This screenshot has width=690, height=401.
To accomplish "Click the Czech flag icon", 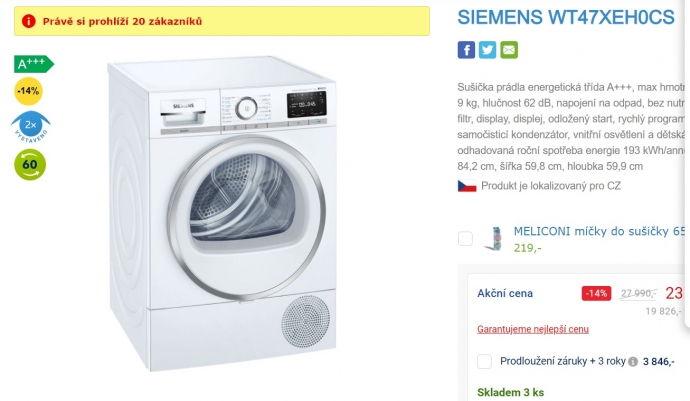I will pos(467,186).
